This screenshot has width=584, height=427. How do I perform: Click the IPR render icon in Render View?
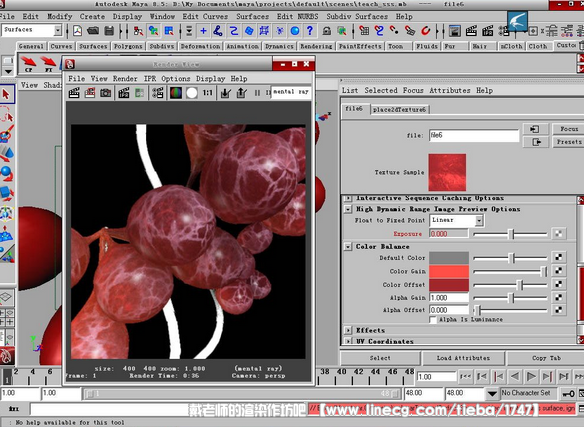click(x=124, y=93)
